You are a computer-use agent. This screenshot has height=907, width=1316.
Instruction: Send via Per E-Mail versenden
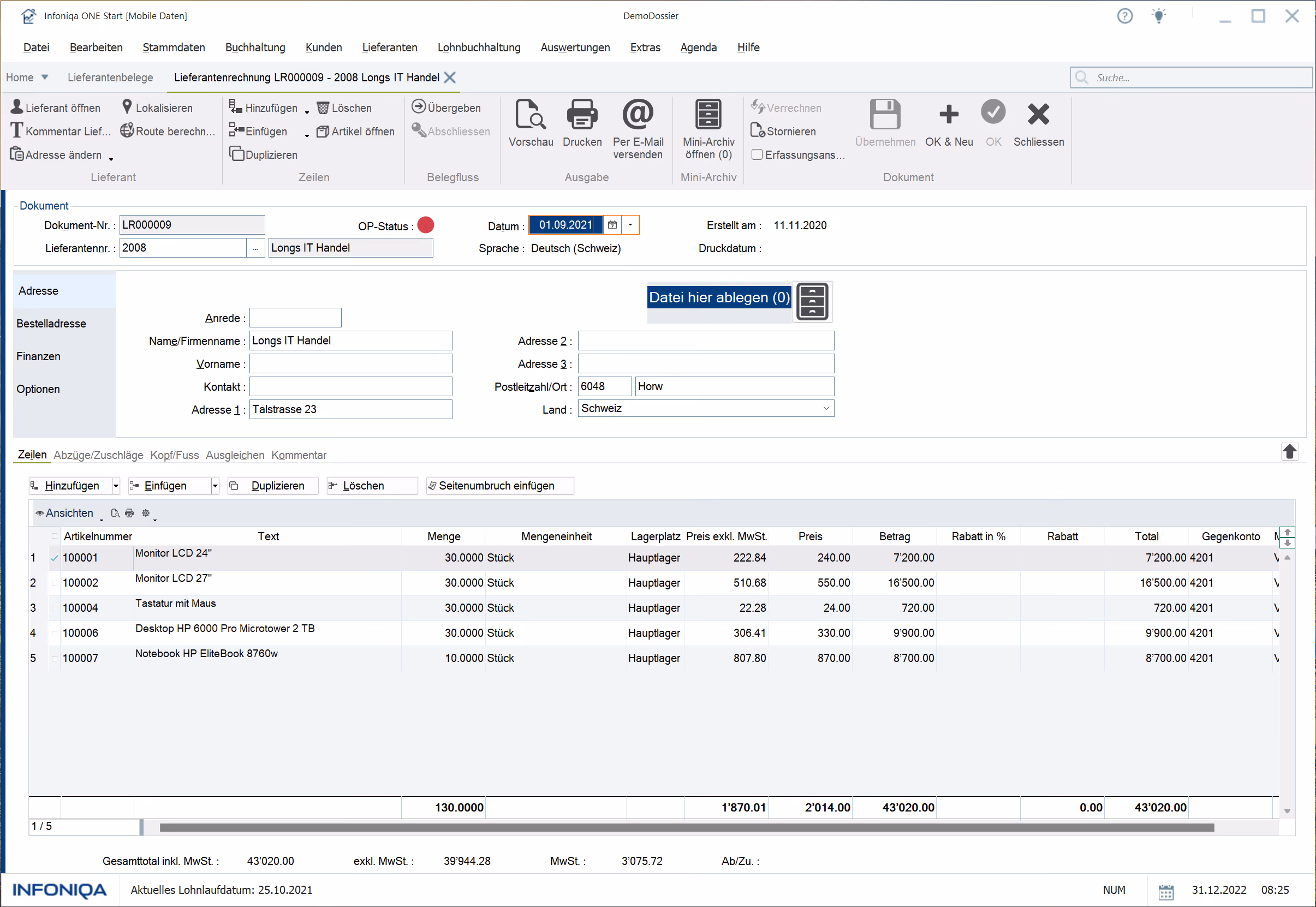[x=638, y=129]
